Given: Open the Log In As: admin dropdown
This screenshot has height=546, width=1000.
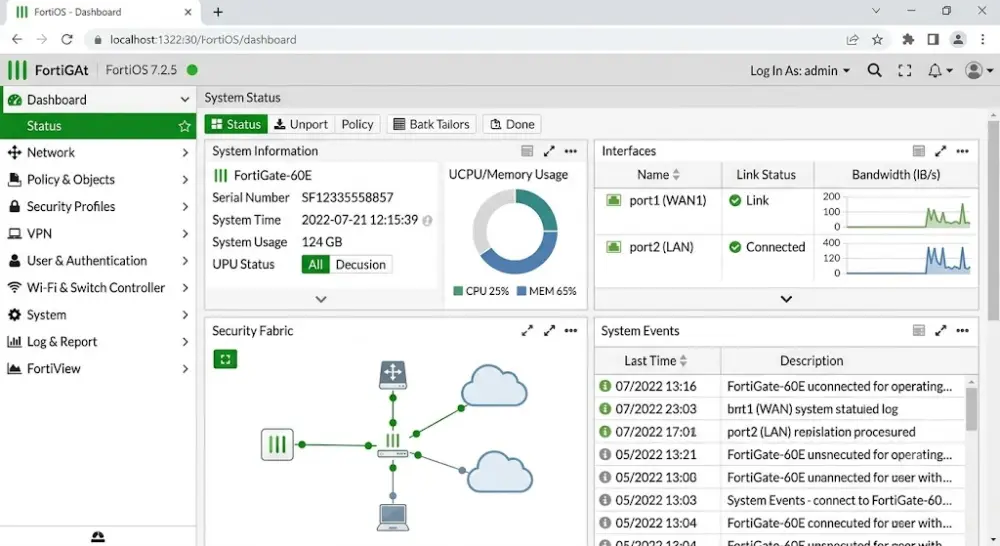Looking at the screenshot, I should click(x=800, y=71).
